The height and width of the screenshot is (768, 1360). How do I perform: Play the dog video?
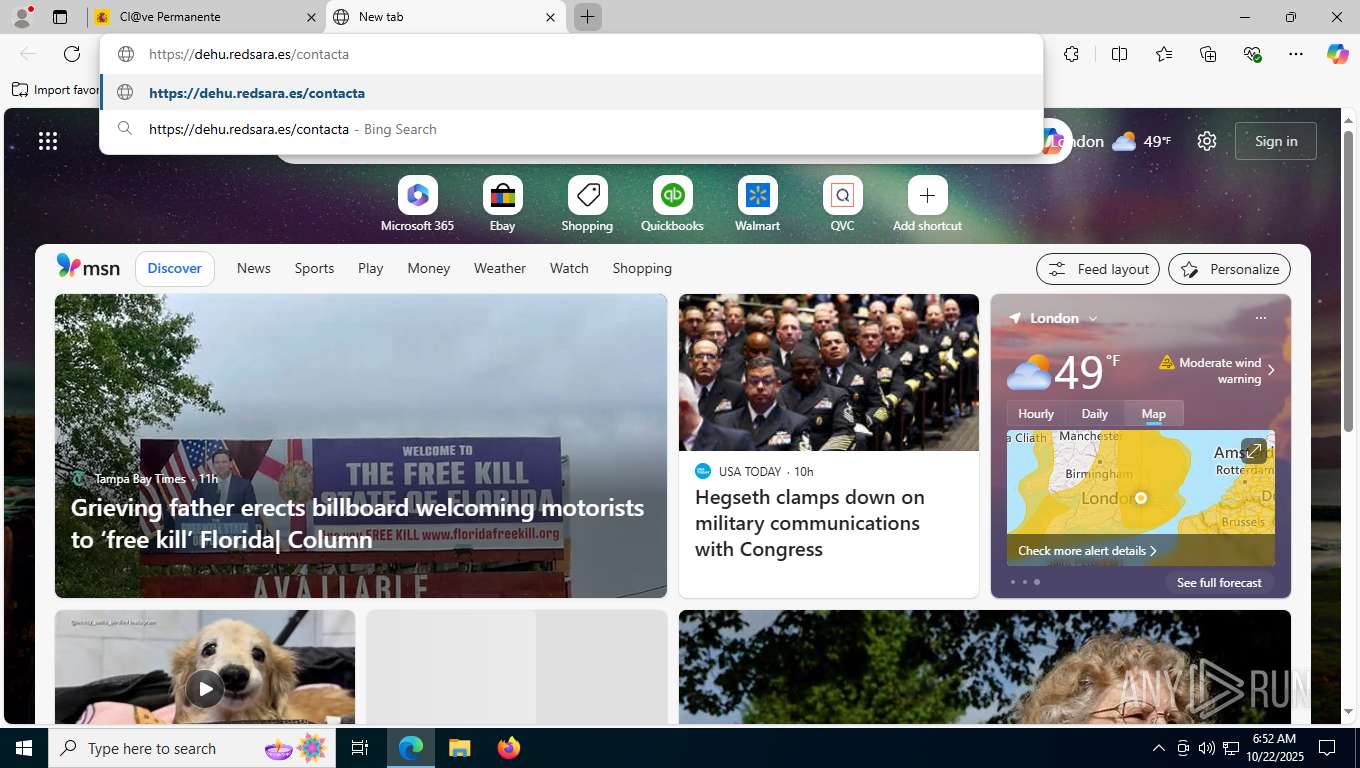tap(205, 688)
